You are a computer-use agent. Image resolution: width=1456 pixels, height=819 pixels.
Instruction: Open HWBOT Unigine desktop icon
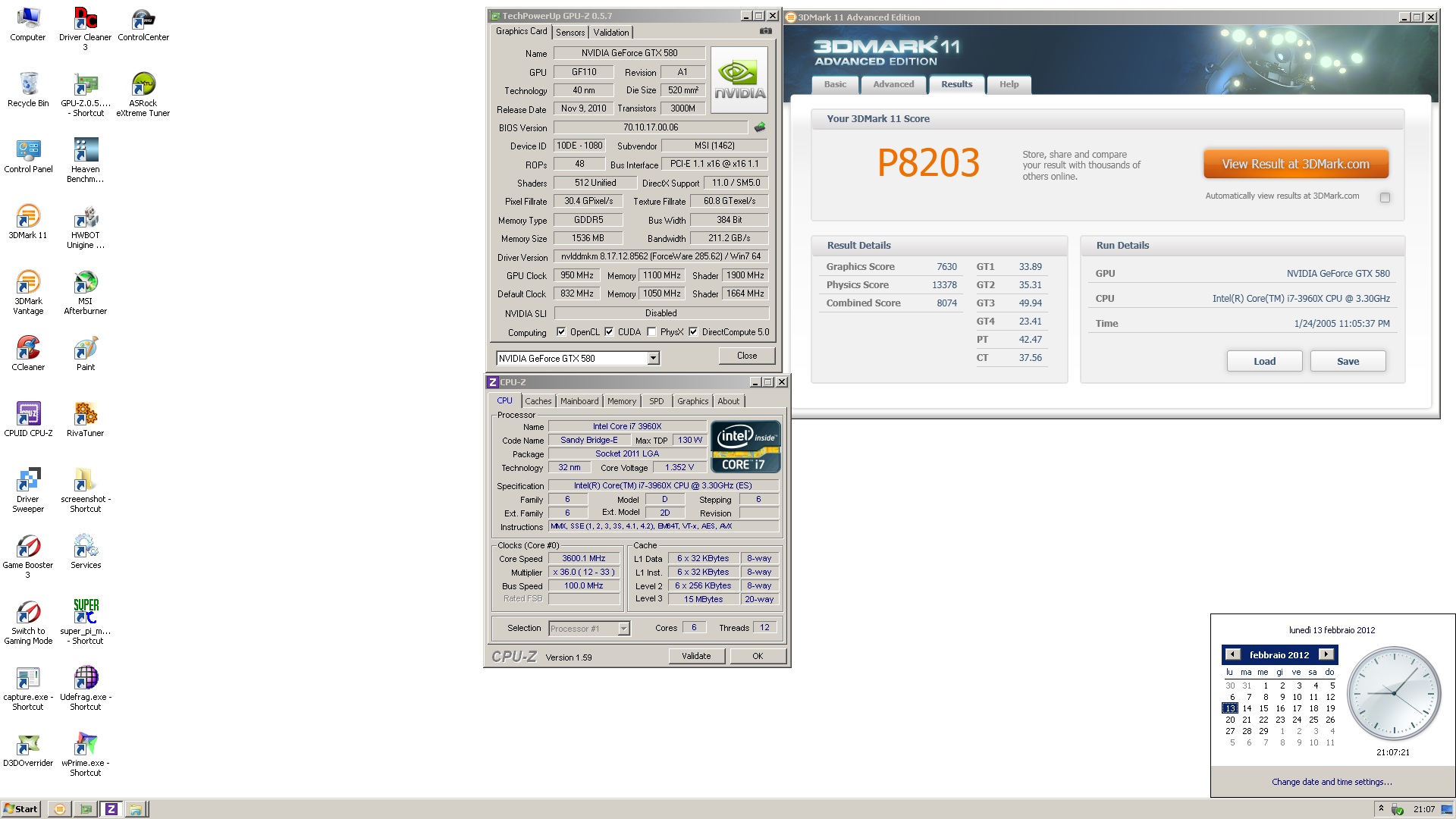(85, 227)
